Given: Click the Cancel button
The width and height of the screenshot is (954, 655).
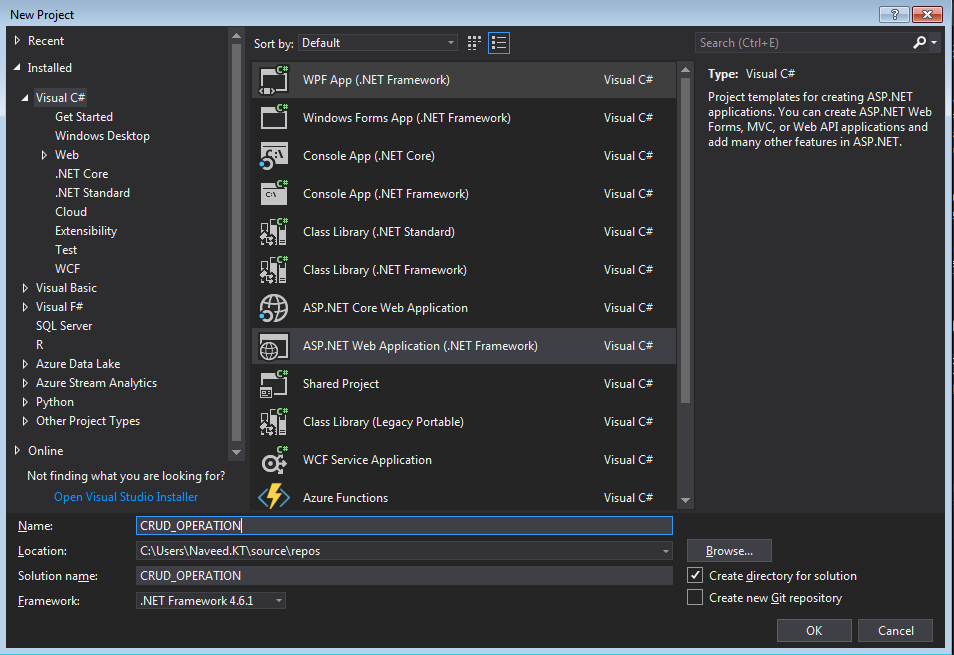Looking at the screenshot, I should 896,631.
